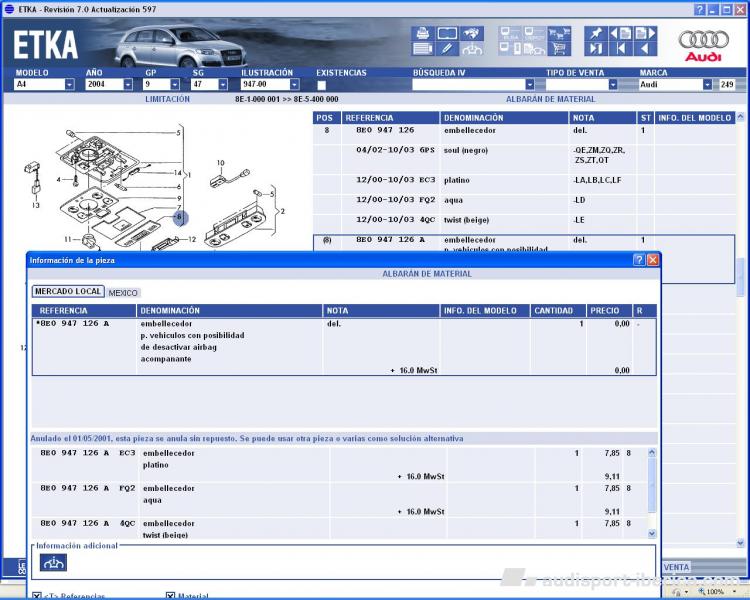Click the greyed vehicle info icon in the toolbar
The height and width of the screenshot is (600, 750).
click(x=472, y=49)
